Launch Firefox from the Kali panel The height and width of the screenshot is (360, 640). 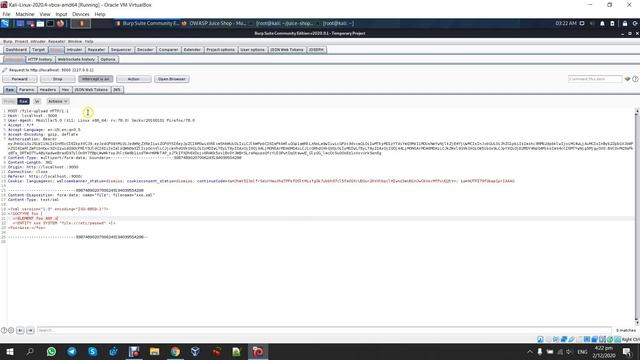tap(60, 24)
